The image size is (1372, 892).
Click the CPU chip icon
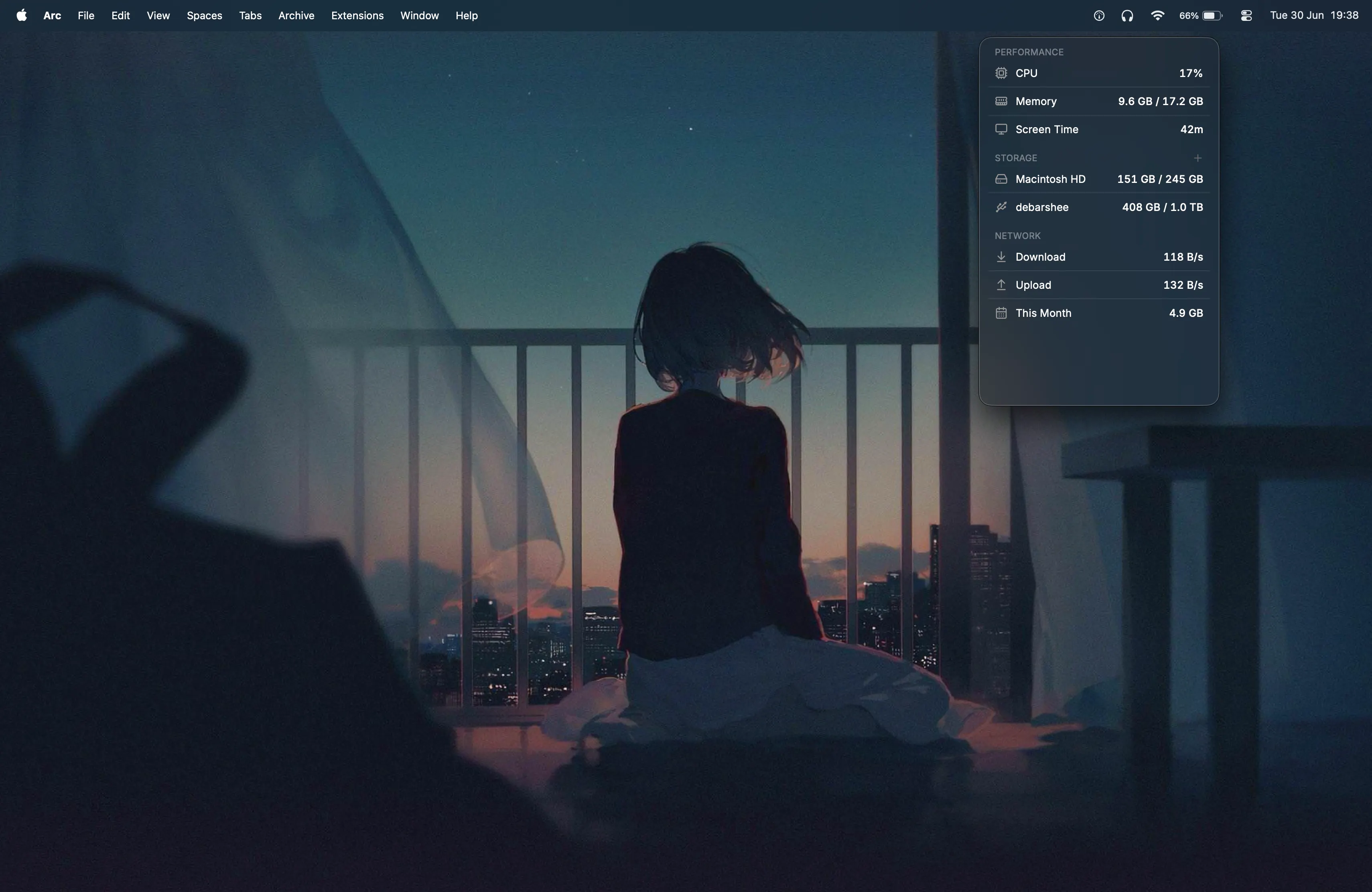pos(1001,73)
